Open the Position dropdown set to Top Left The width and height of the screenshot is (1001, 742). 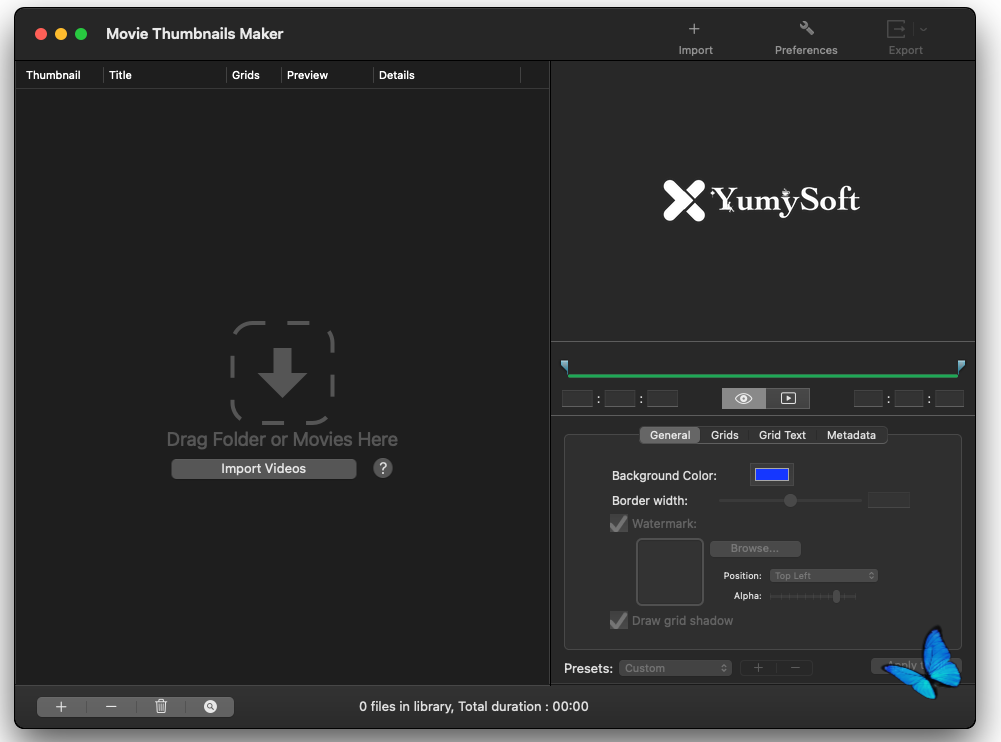pyautogui.click(x=824, y=576)
